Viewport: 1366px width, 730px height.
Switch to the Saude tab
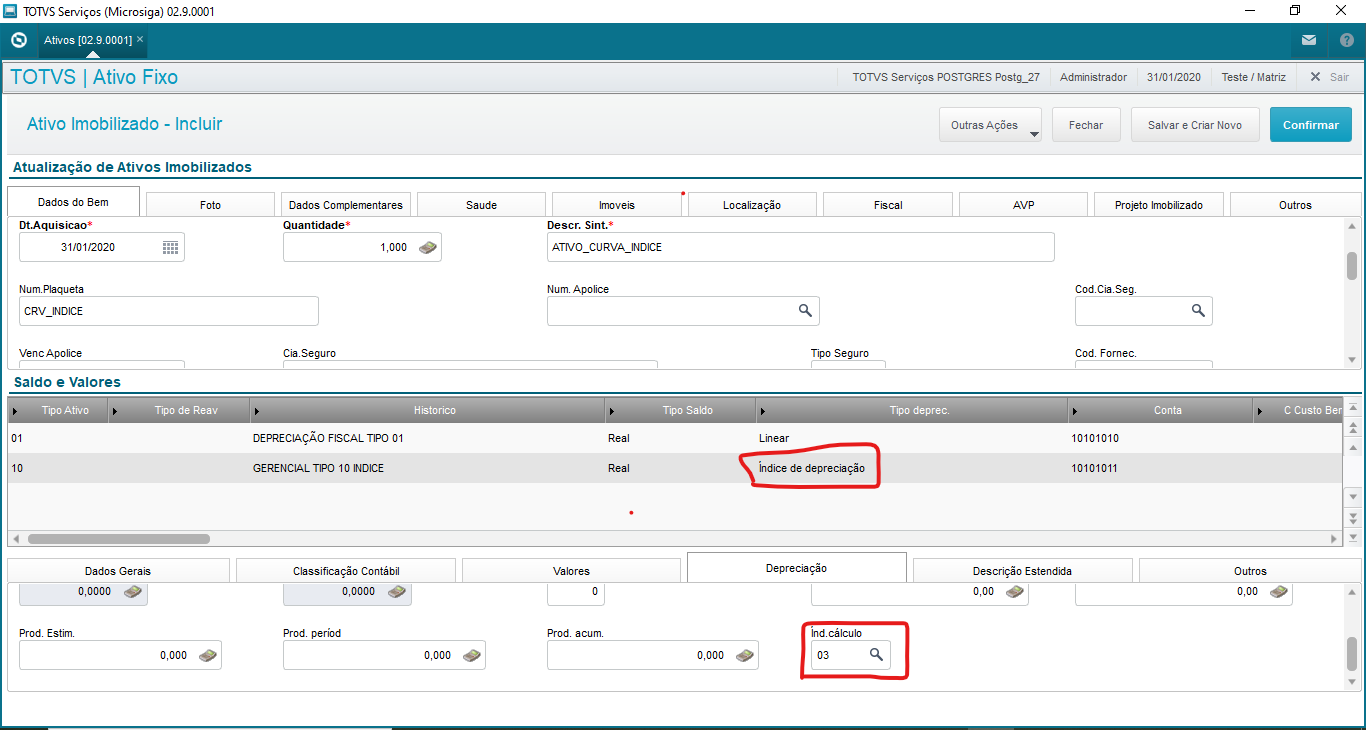point(481,205)
